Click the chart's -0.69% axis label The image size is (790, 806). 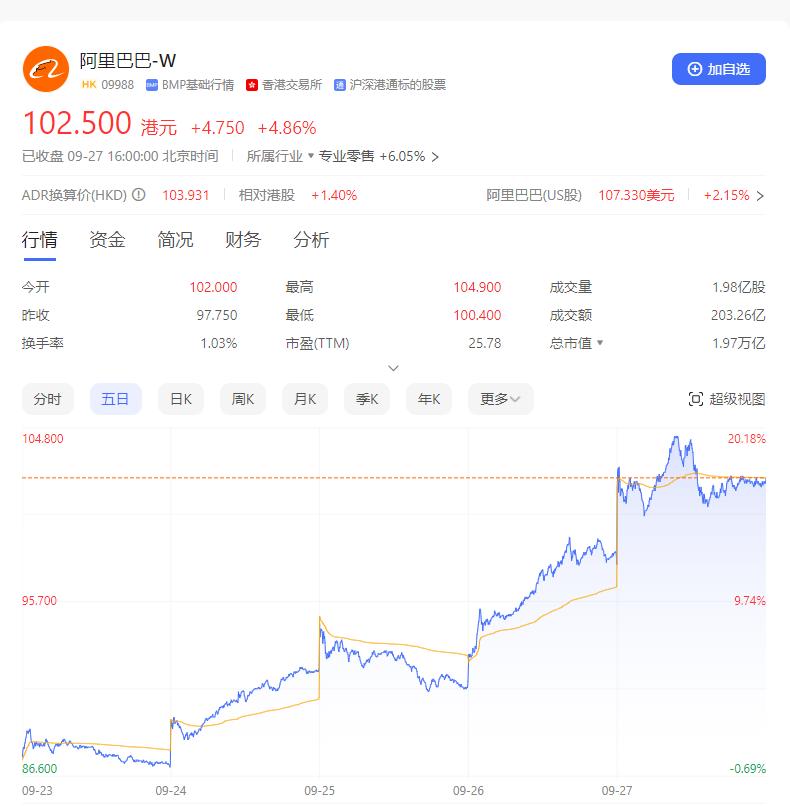coord(748,768)
